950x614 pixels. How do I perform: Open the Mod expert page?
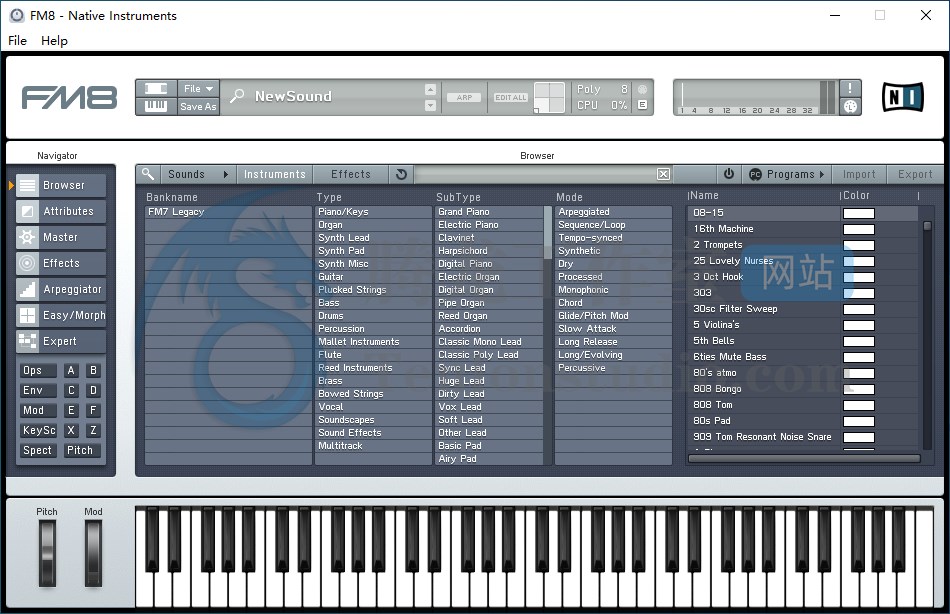(37, 410)
